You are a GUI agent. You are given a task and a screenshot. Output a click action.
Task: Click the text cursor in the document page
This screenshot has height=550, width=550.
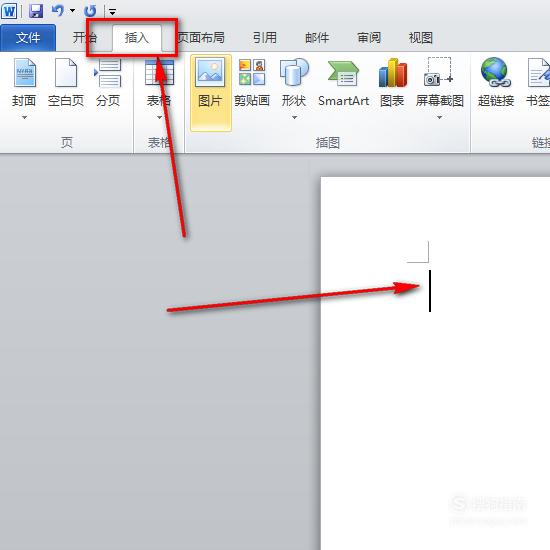(x=430, y=291)
